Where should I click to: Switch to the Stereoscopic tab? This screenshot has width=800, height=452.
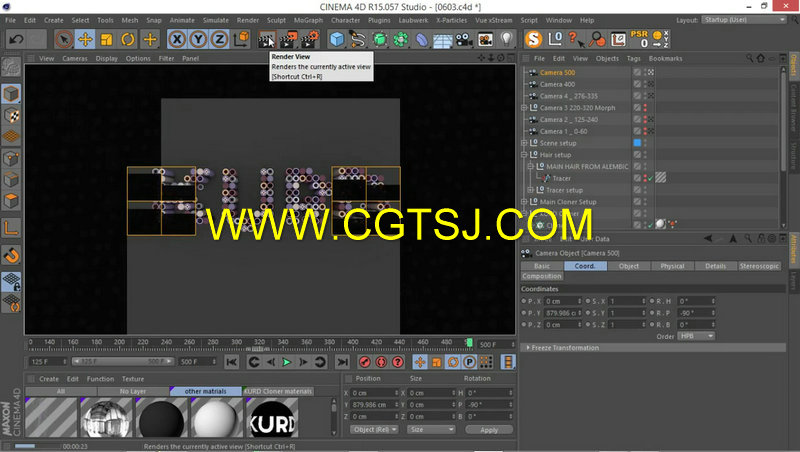click(x=759, y=266)
